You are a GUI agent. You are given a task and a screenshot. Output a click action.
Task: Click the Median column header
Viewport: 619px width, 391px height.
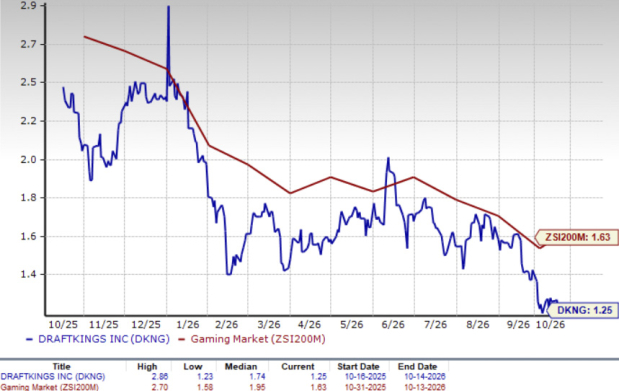pos(241,367)
